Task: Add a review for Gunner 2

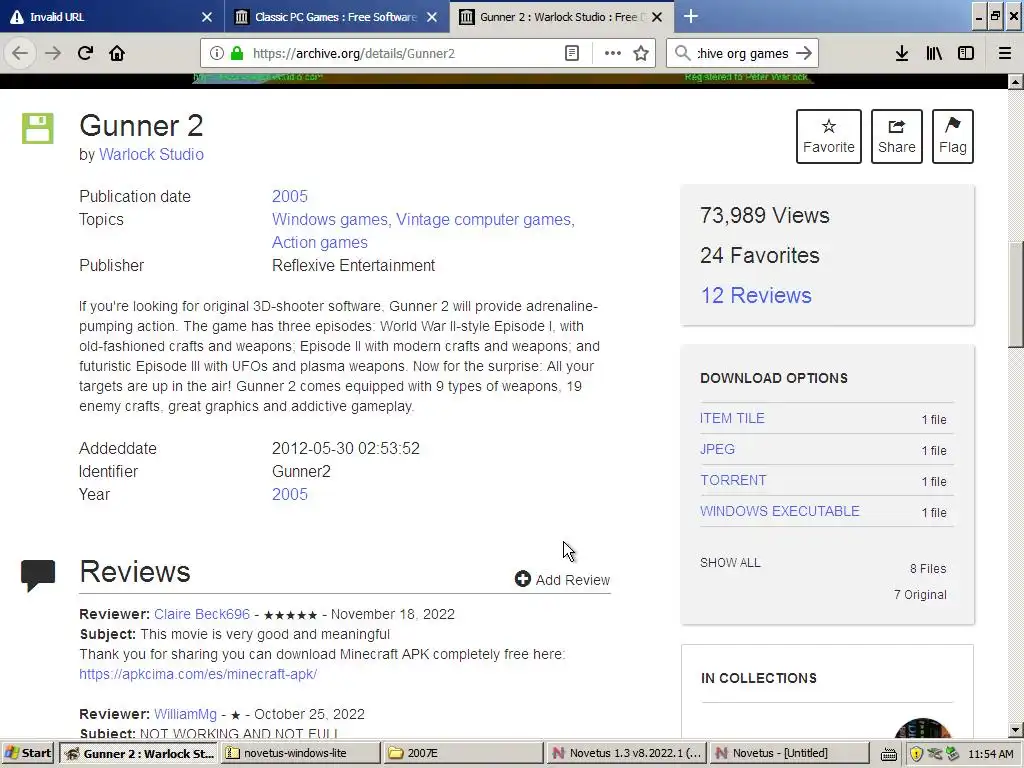Action: pyautogui.click(x=562, y=579)
